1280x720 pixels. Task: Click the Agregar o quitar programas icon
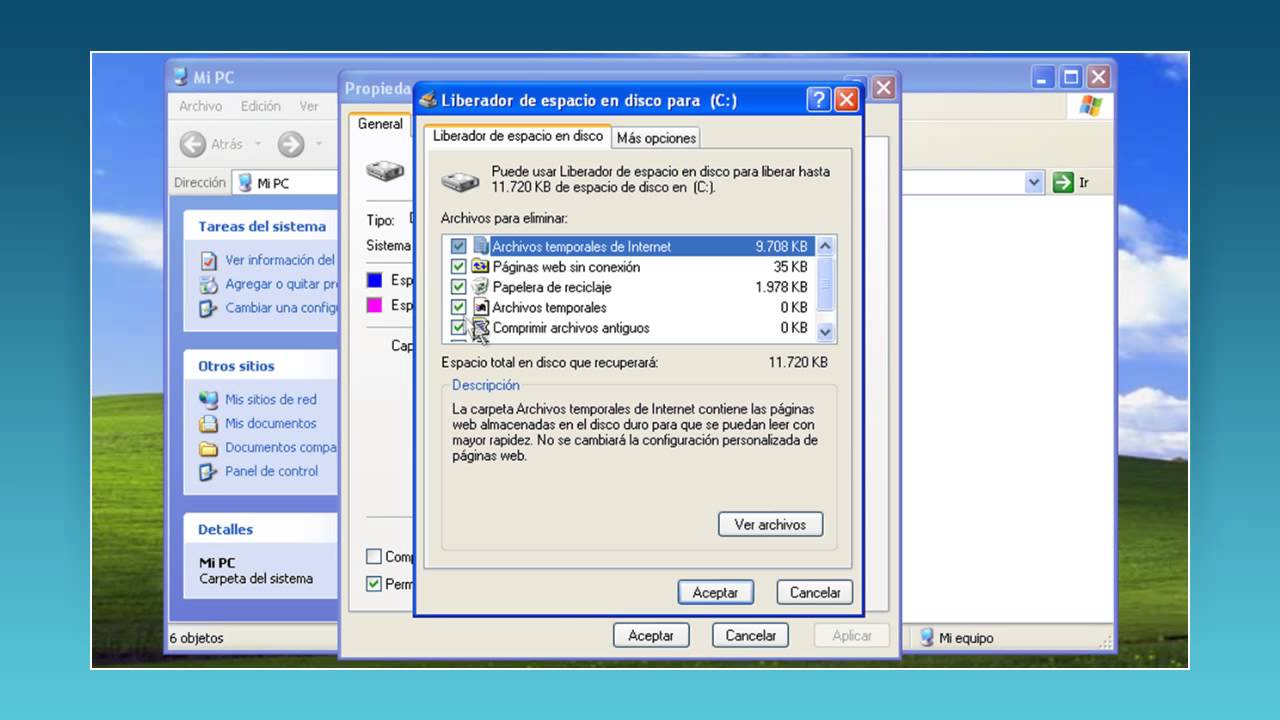[x=208, y=284]
